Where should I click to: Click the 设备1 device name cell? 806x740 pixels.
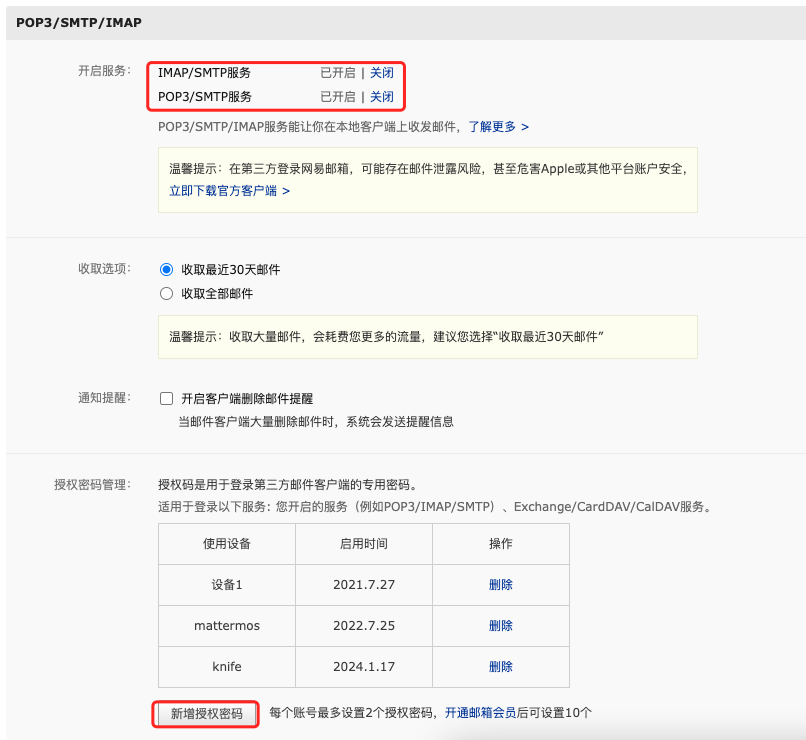coord(226,585)
